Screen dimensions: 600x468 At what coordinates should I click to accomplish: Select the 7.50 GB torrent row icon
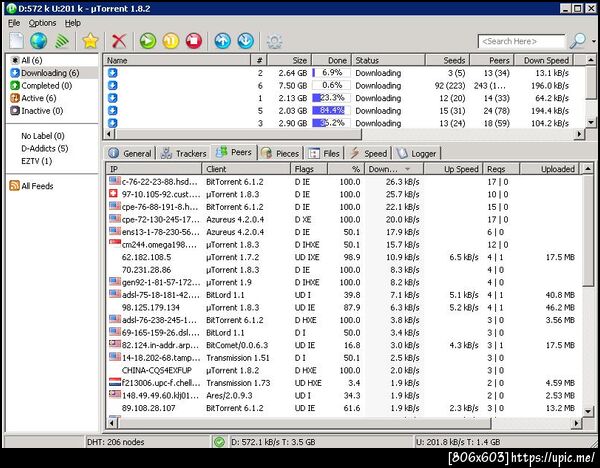point(112,85)
